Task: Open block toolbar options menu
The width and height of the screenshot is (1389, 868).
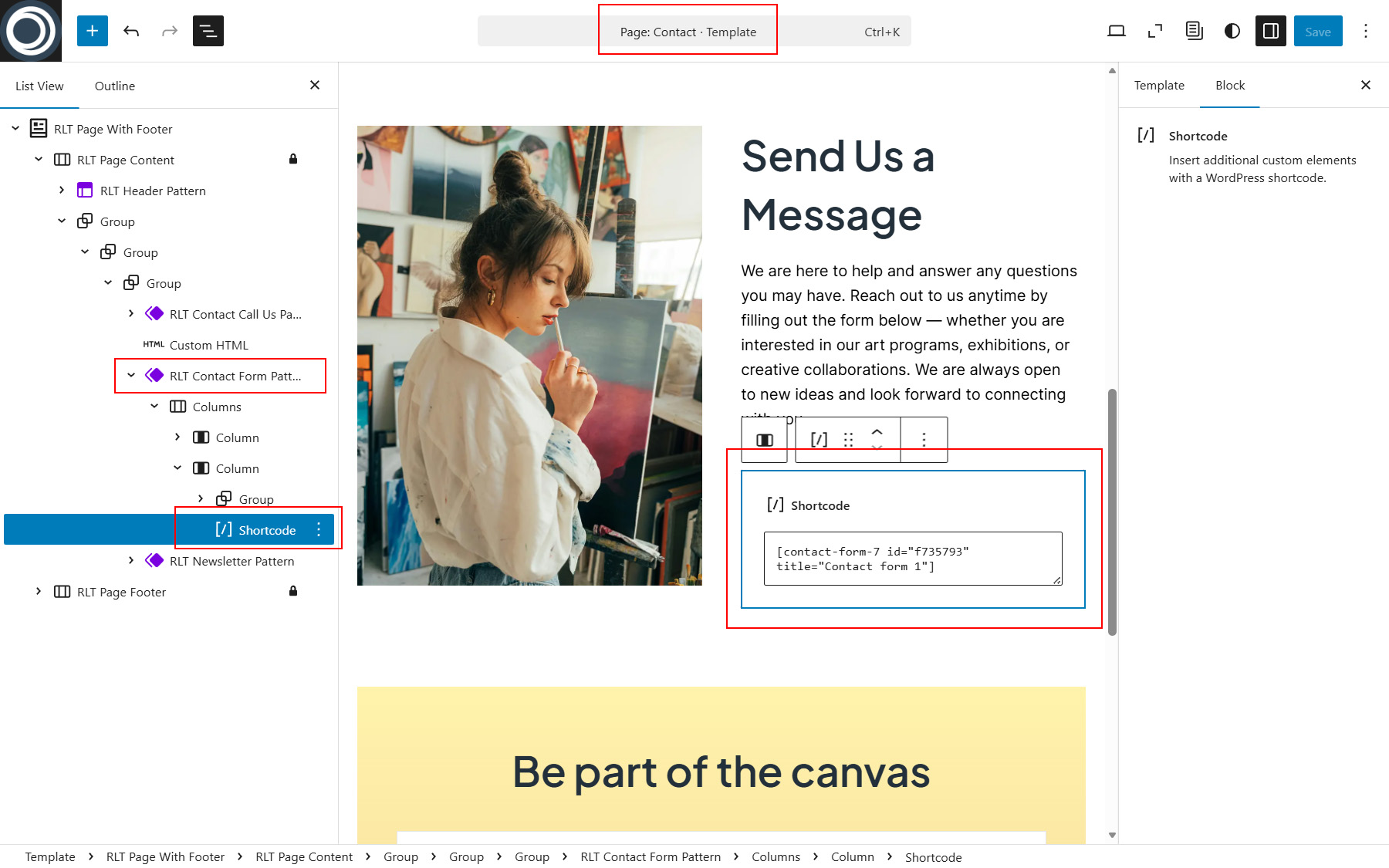Action: coord(924,440)
